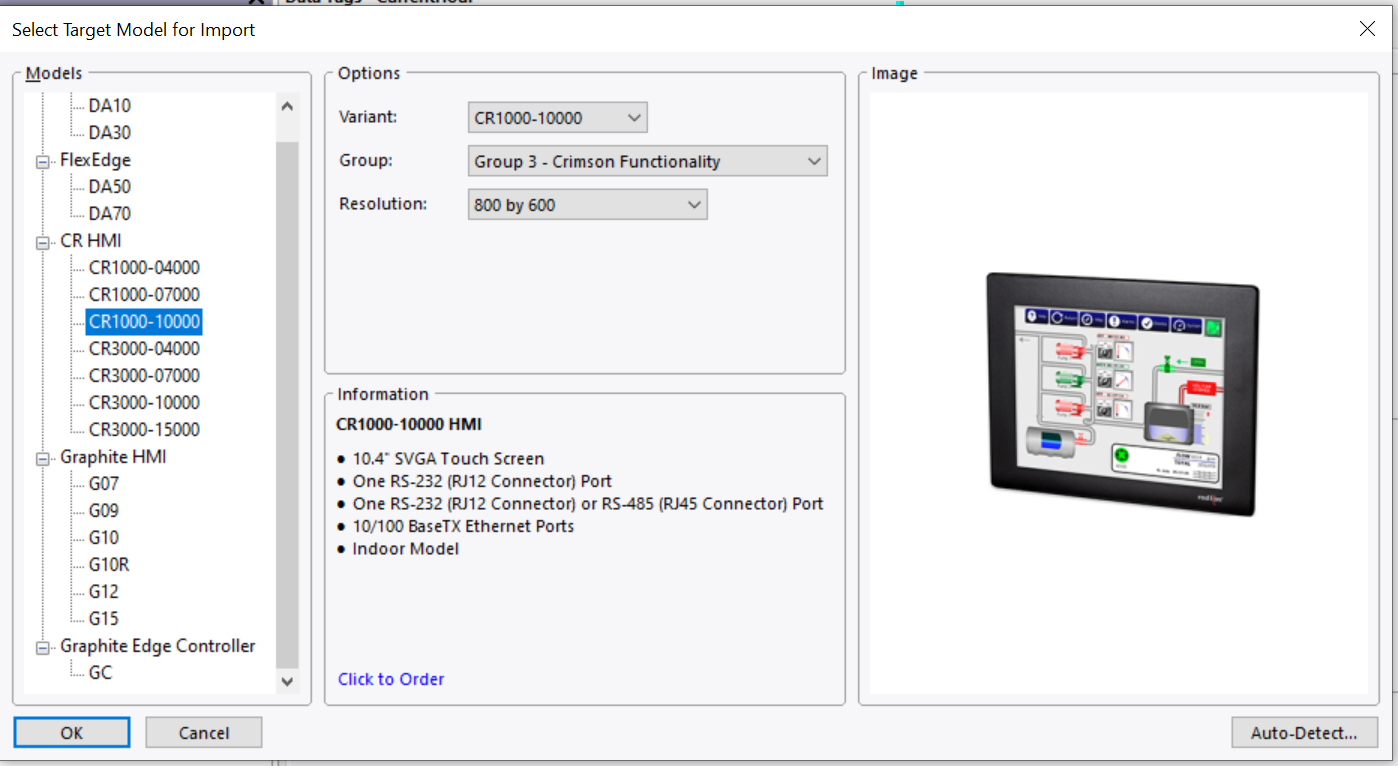Image resolution: width=1398 pixels, height=766 pixels.
Task: Select highlighted CR1000-10000 tree item
Action: coord(144,322)
